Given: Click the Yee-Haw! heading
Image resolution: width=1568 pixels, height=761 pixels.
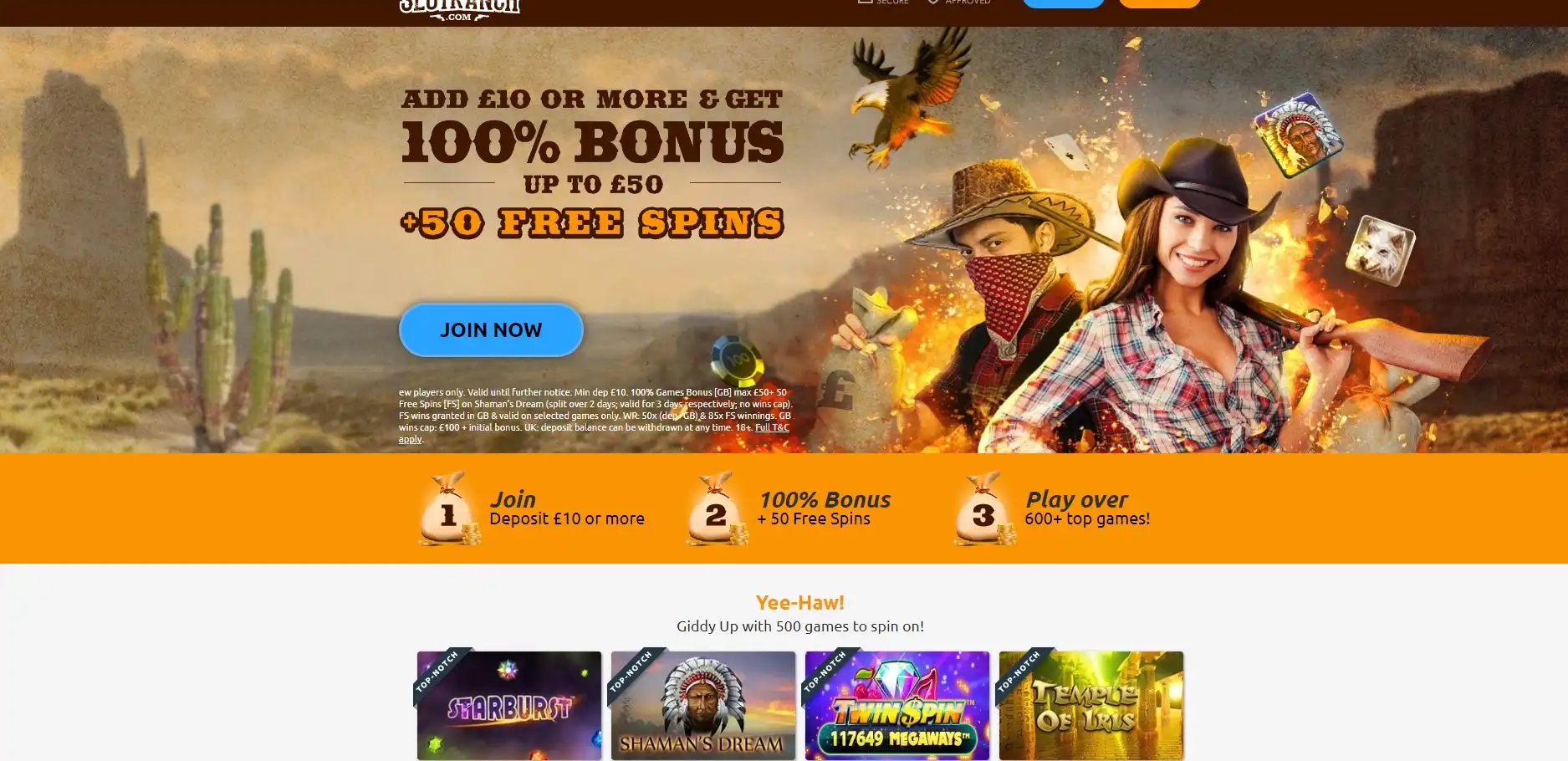Looking at the screenshot, I should [x=800, y=602].
